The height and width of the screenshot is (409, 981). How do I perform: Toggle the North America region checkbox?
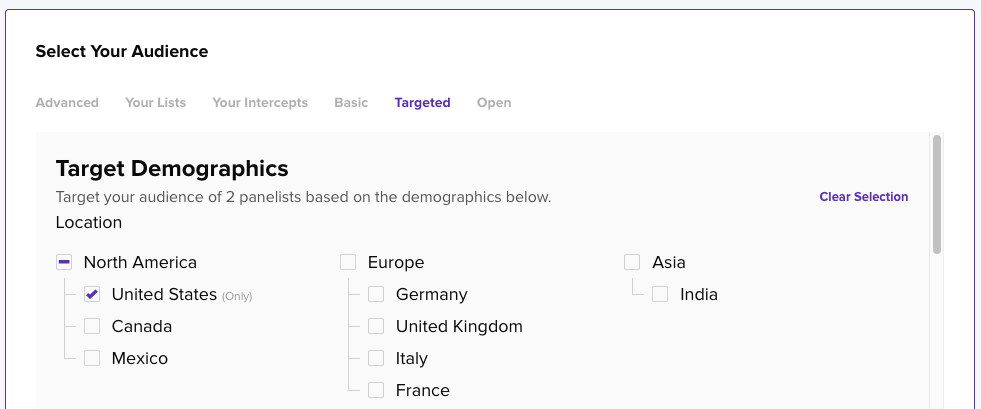click(64, 262)
